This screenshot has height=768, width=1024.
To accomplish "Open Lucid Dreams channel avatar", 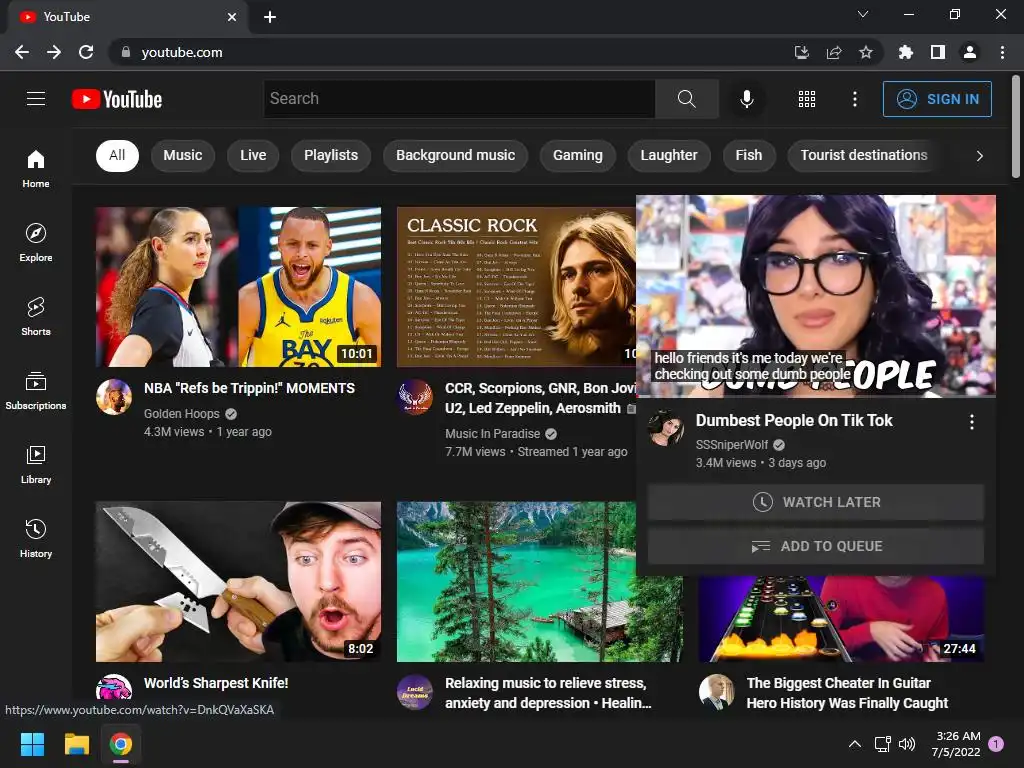I will 415,692.
